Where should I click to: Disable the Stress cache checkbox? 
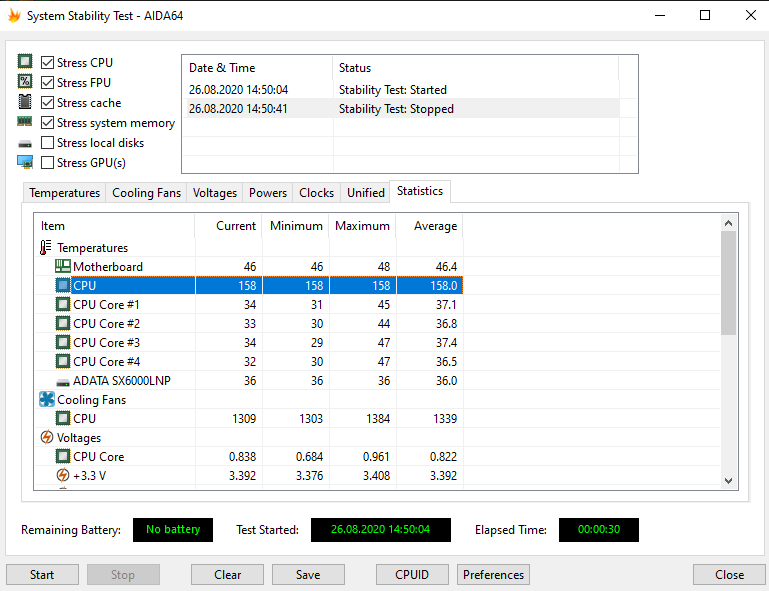click(x=47, y=103)
